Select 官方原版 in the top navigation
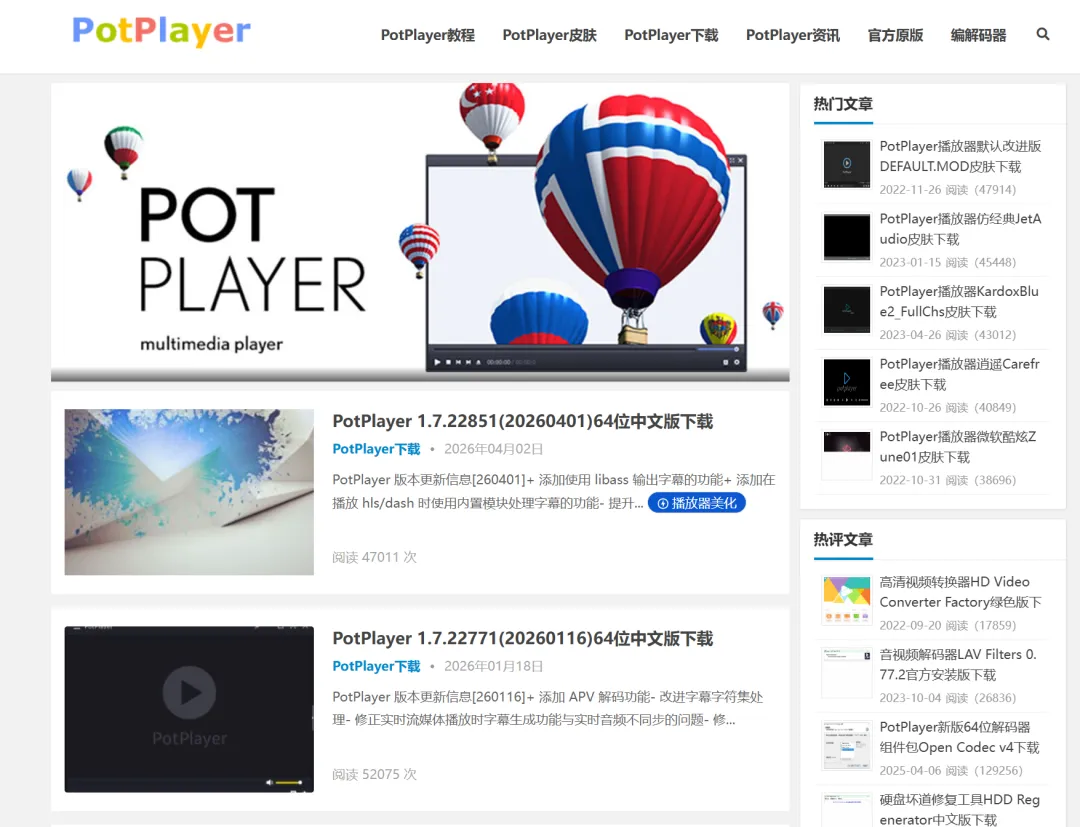This screenshot has height=827, width=1080. [x=895, y=35]
